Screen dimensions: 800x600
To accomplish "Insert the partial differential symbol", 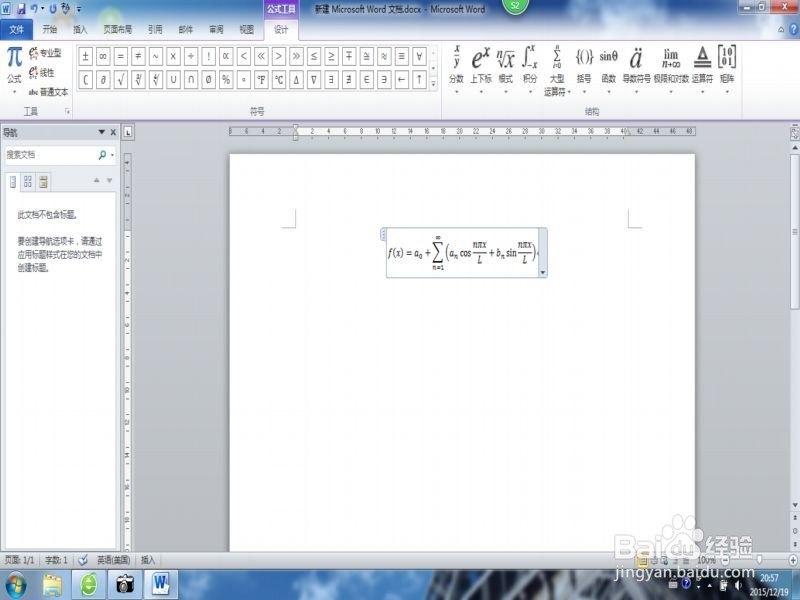I will (x=103, y=80).
